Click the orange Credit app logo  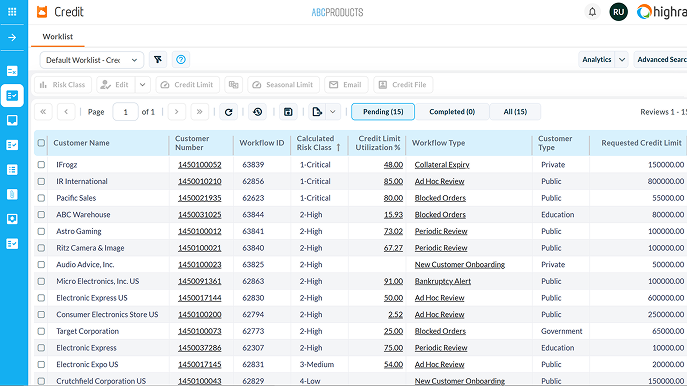[x=42, y=12]
